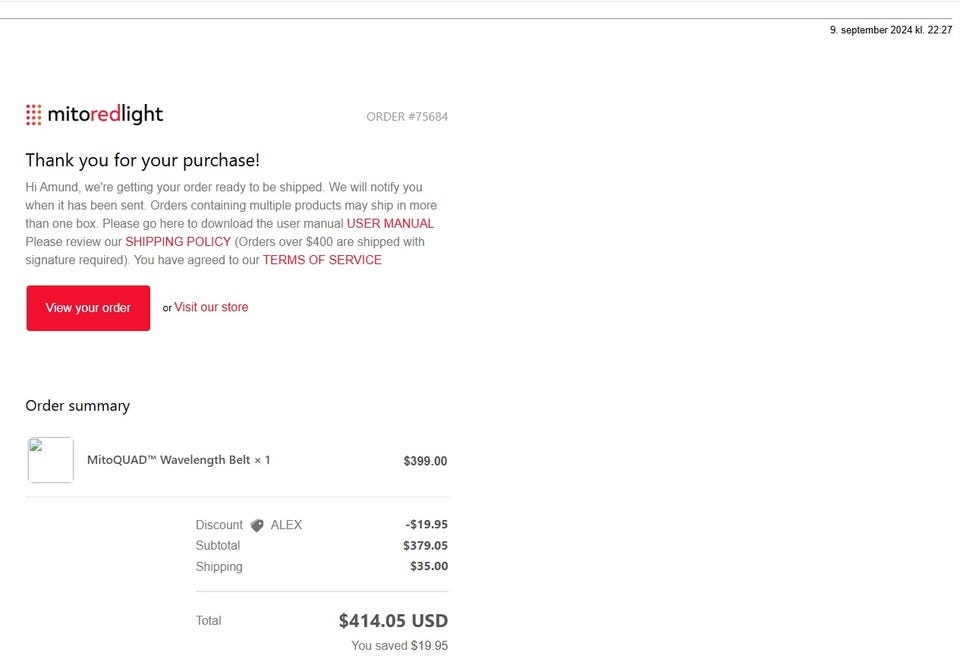The image size is (960, 659).
Task: Click the $379.05 subtotal amount
Action: pyautogui.click(x=425, y=546)
